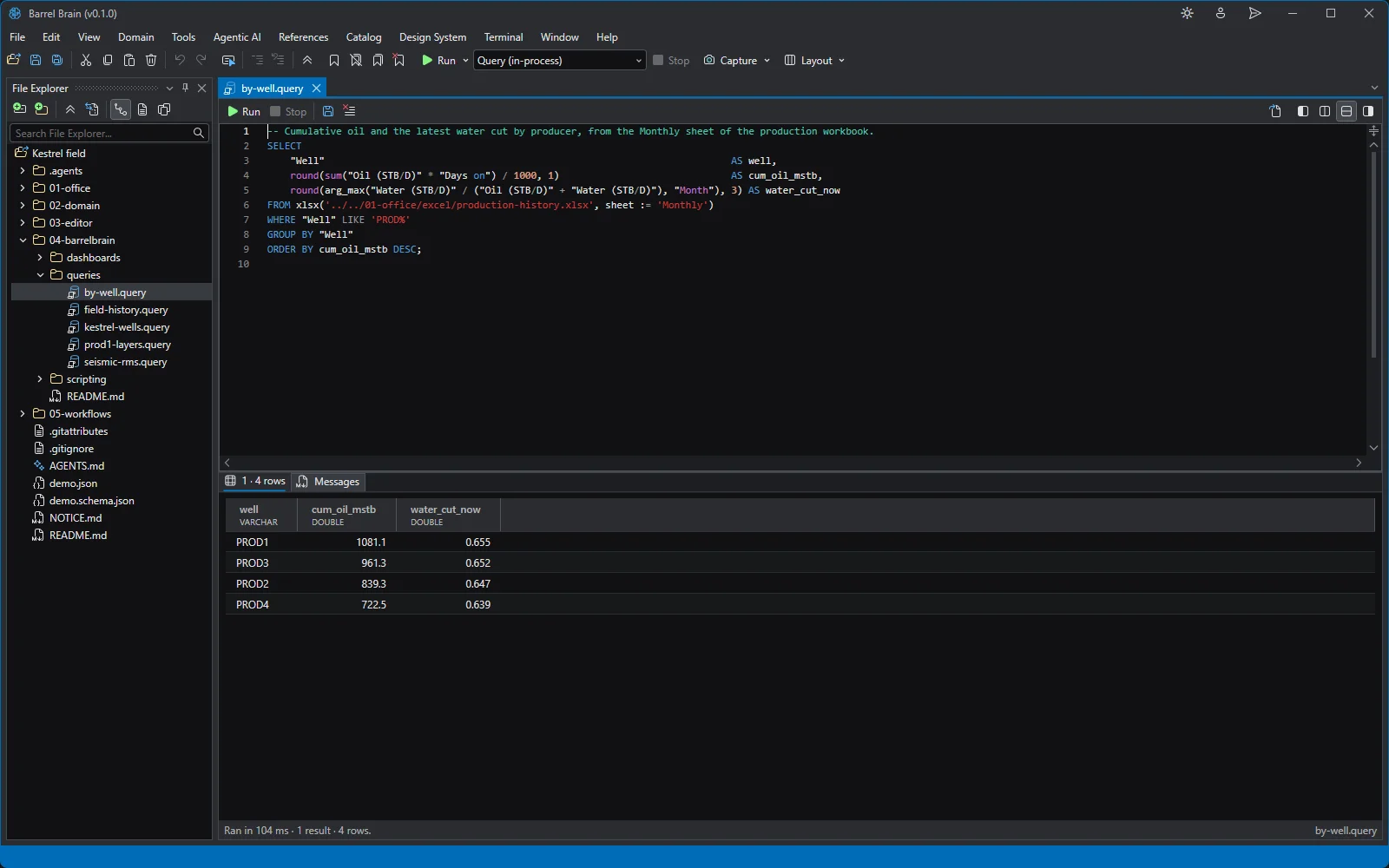
Task: Click the Delete trash can icon
Action: (x=151, y=60)
